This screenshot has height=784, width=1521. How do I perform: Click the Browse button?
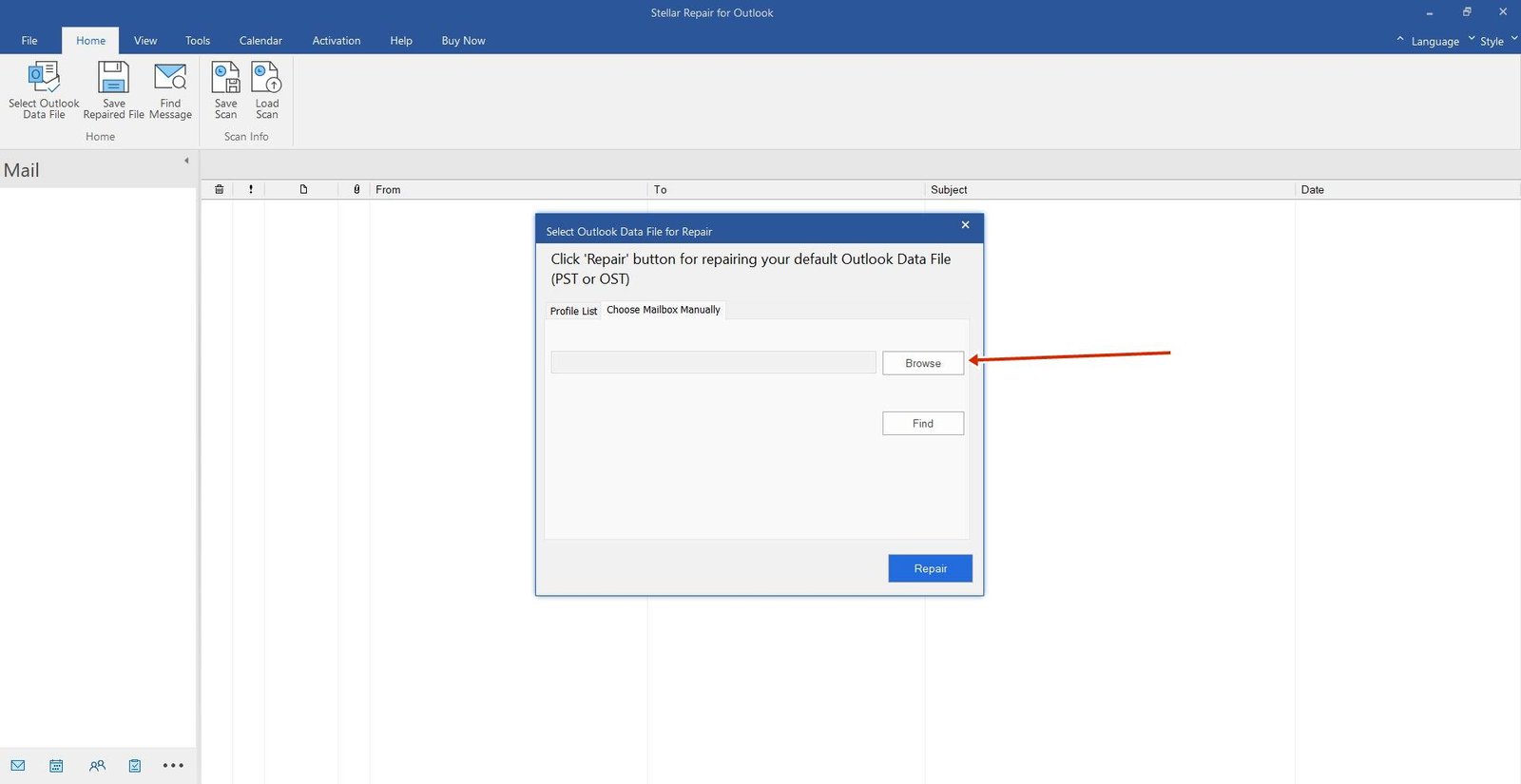coord(922,363)
